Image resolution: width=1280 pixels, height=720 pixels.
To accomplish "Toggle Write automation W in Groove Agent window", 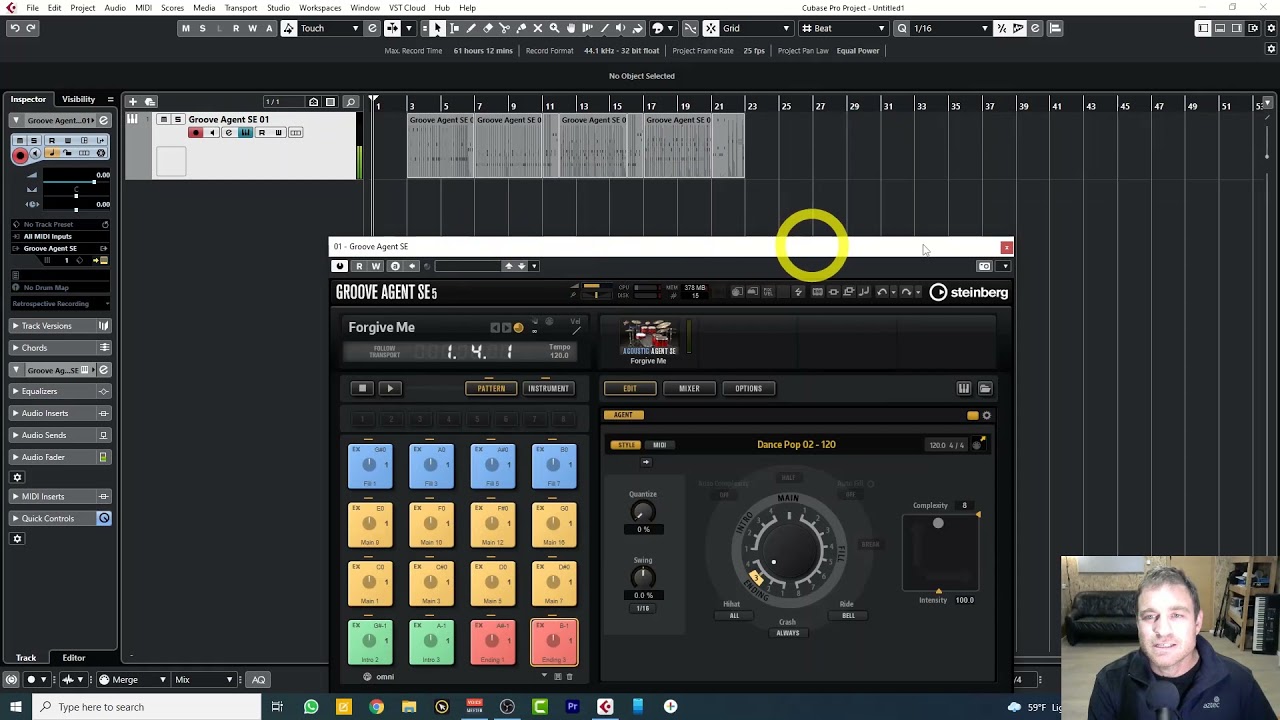I will pyautogui.click(x=376, y=266).
